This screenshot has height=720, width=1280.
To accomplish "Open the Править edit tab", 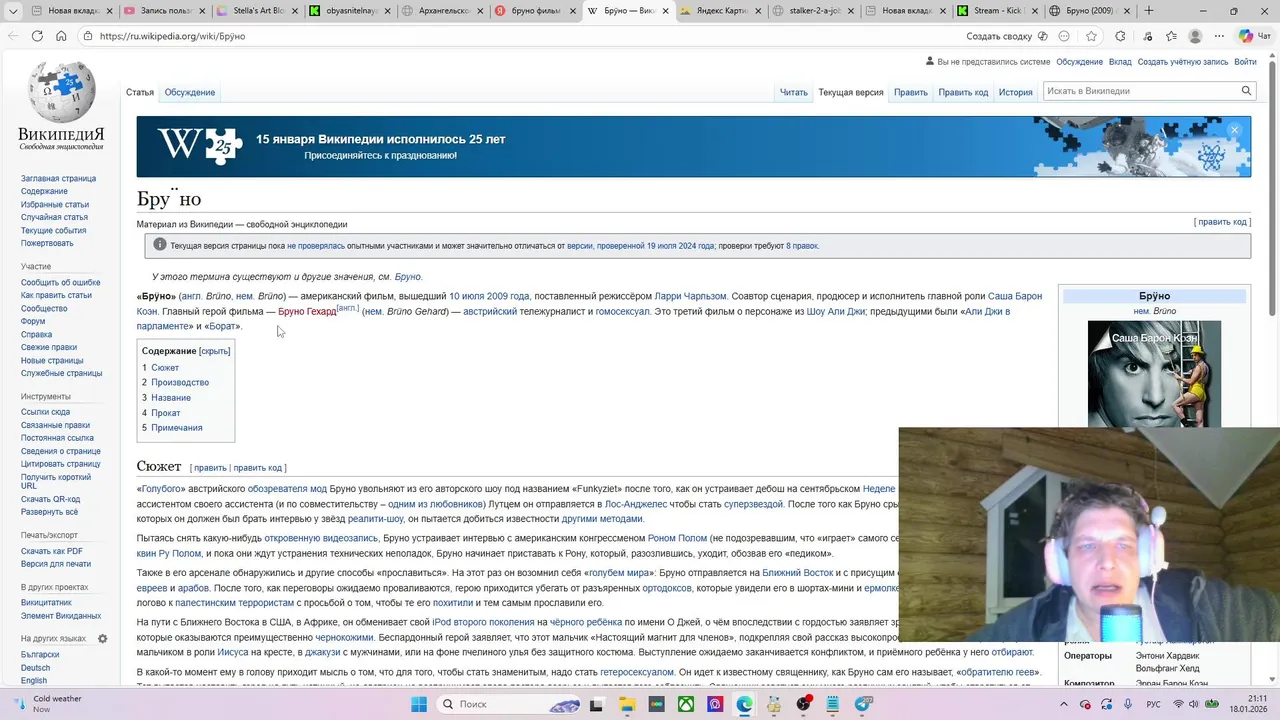I will pyautogui.click(x=910, y=92).
